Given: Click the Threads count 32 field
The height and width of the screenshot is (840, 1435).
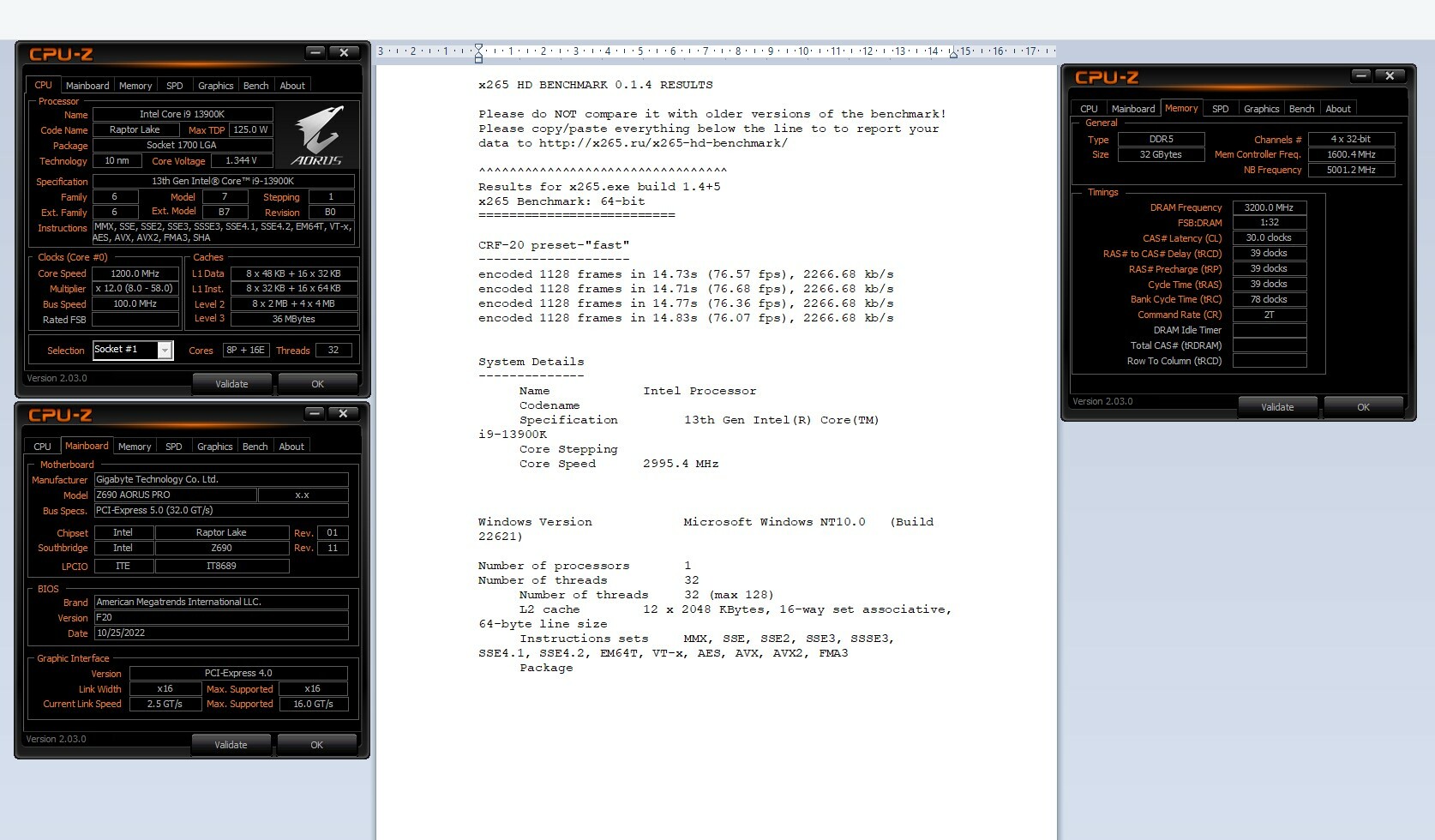Looking at the screenshot, I should tap(333, 350).
